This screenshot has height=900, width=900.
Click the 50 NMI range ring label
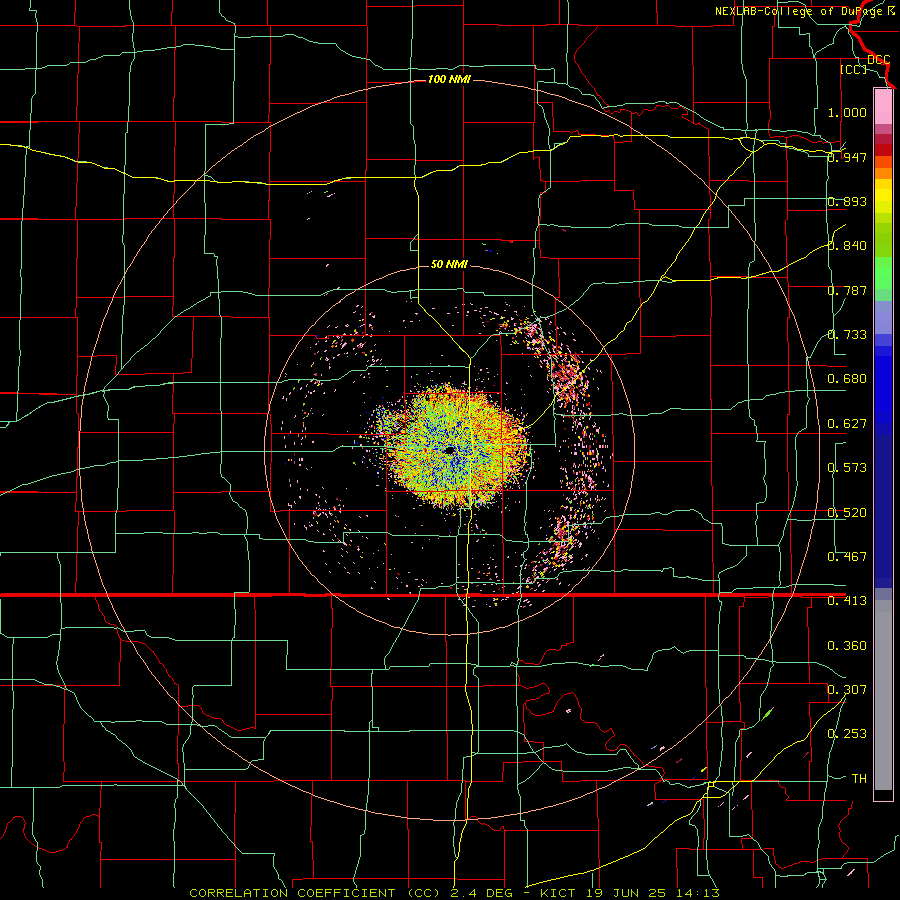click(449, 264)
